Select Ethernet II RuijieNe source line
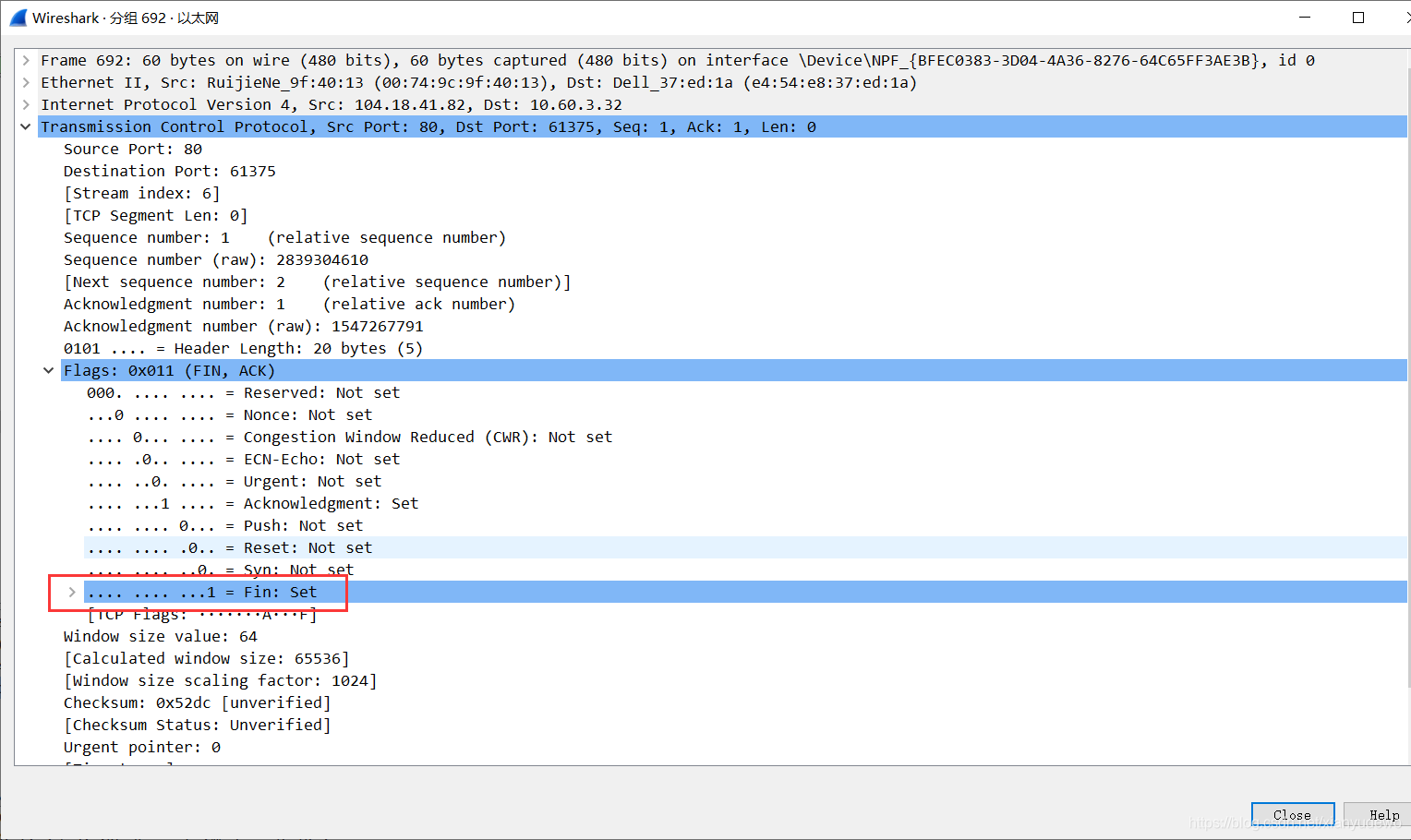 (478, 82)
